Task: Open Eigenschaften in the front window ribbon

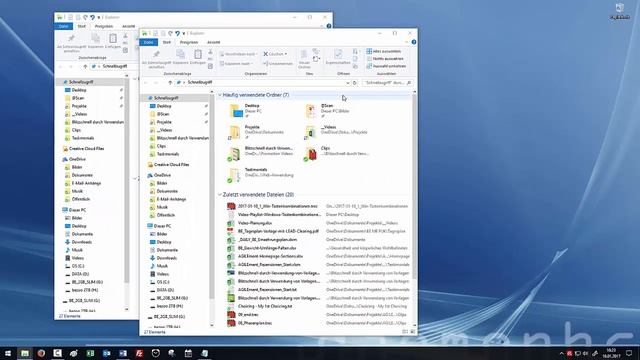Action: click(338, 57)
